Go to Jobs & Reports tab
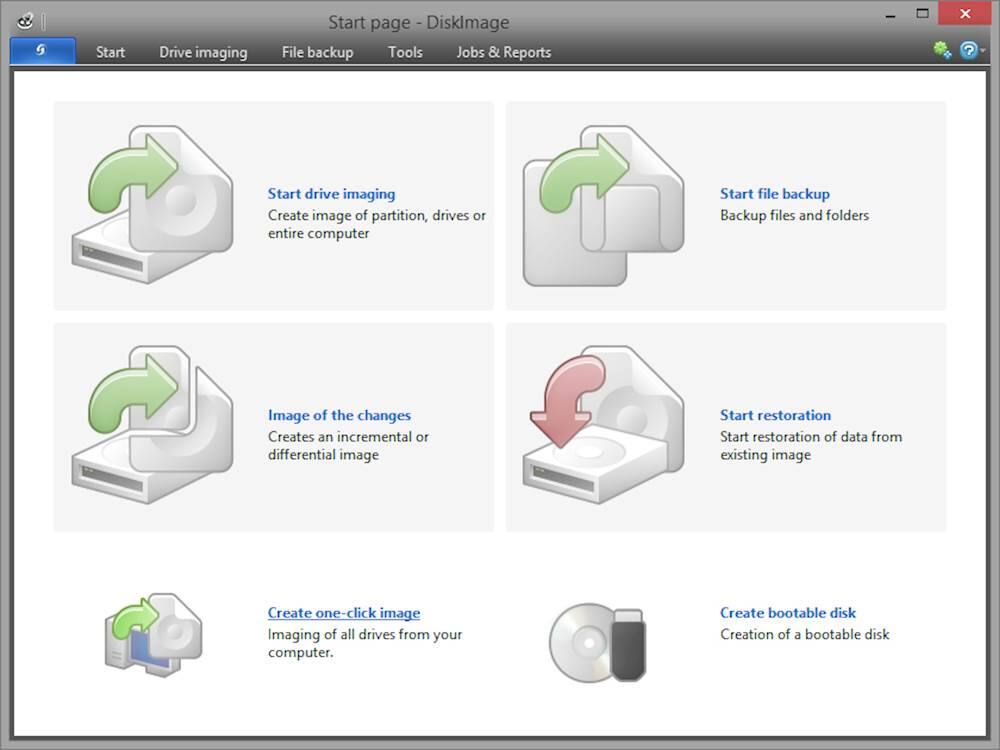Image resolution: width=1000 pixels, height=750 pixels. point(503,52)
